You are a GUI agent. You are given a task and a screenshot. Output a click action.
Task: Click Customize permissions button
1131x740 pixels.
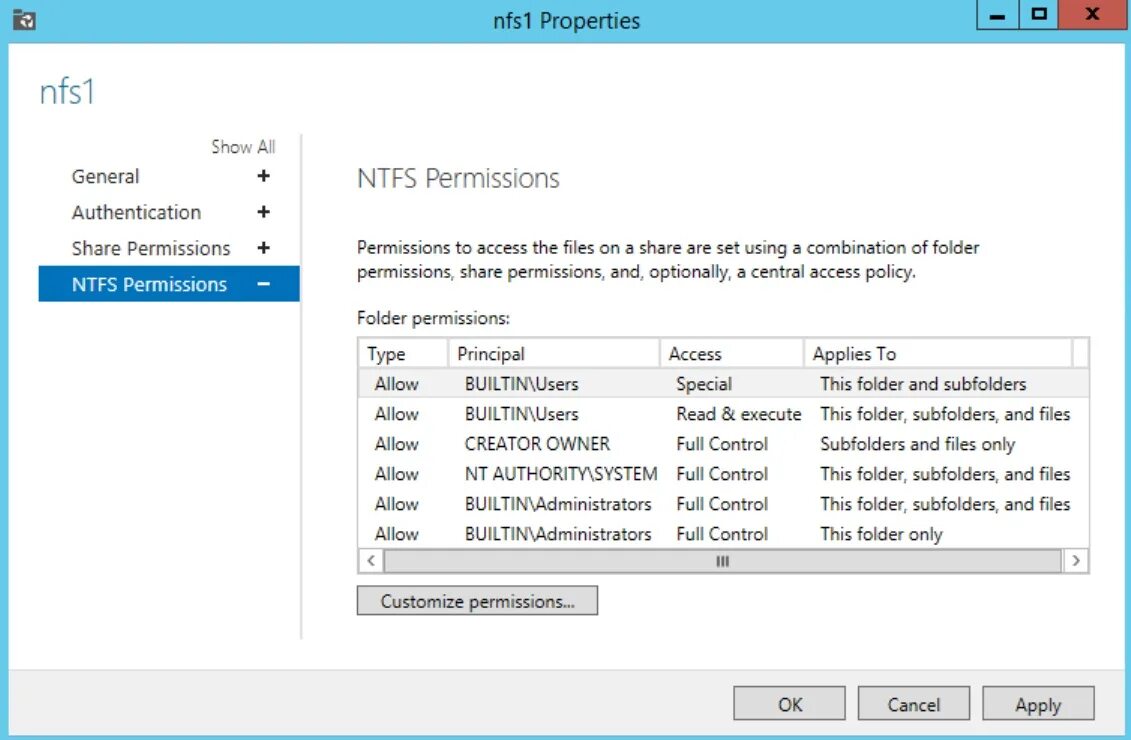(x=477, y=601)
